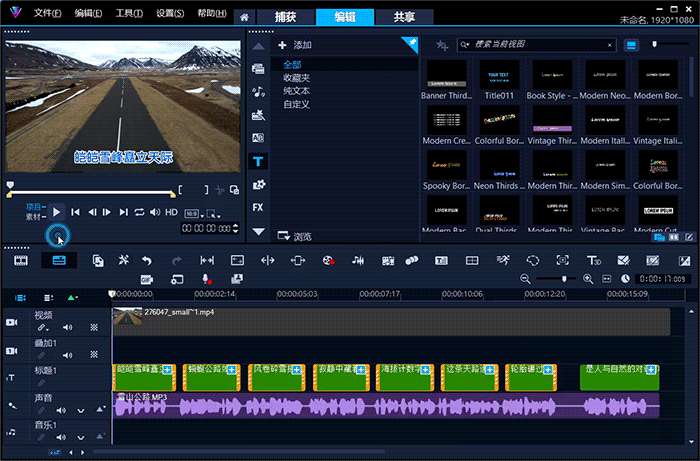Toggle repeat loop playback
The height and width of the screenshot is (461, 700).
[x=139, y=212]
